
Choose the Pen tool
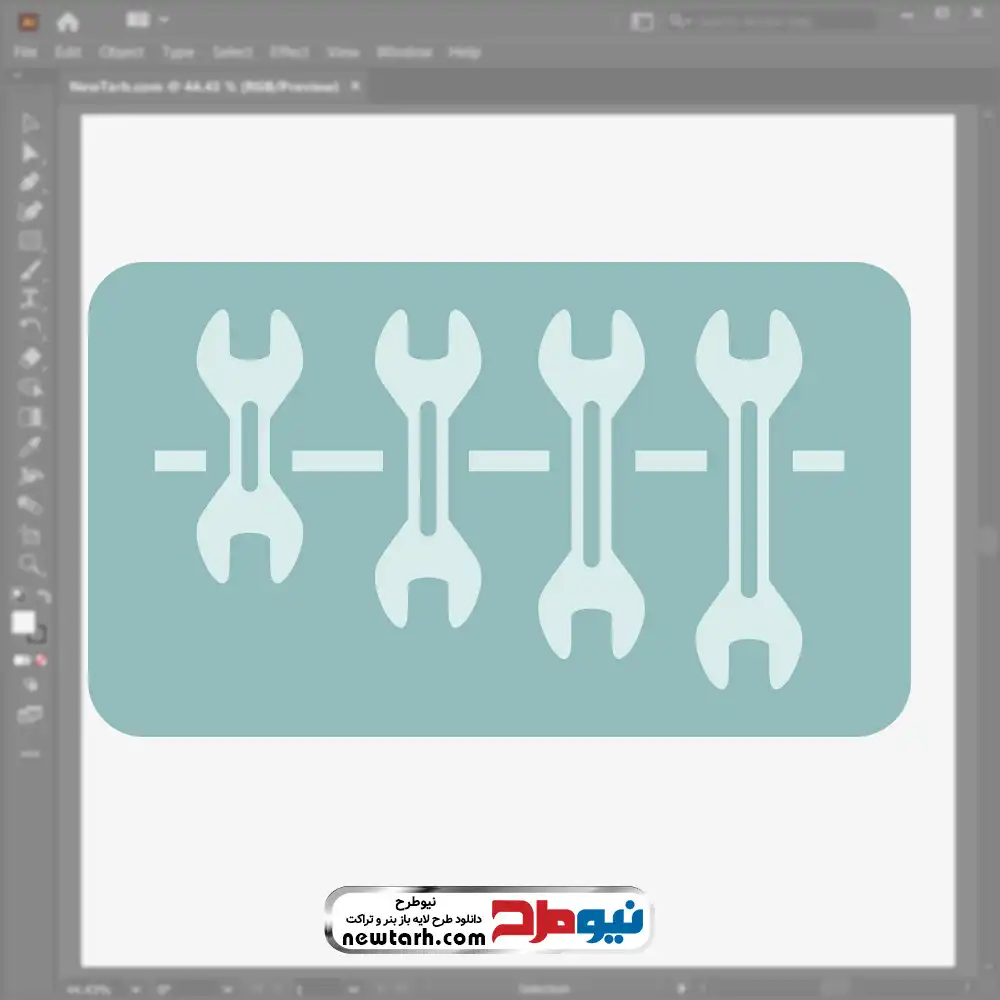(x=30, y=181)
